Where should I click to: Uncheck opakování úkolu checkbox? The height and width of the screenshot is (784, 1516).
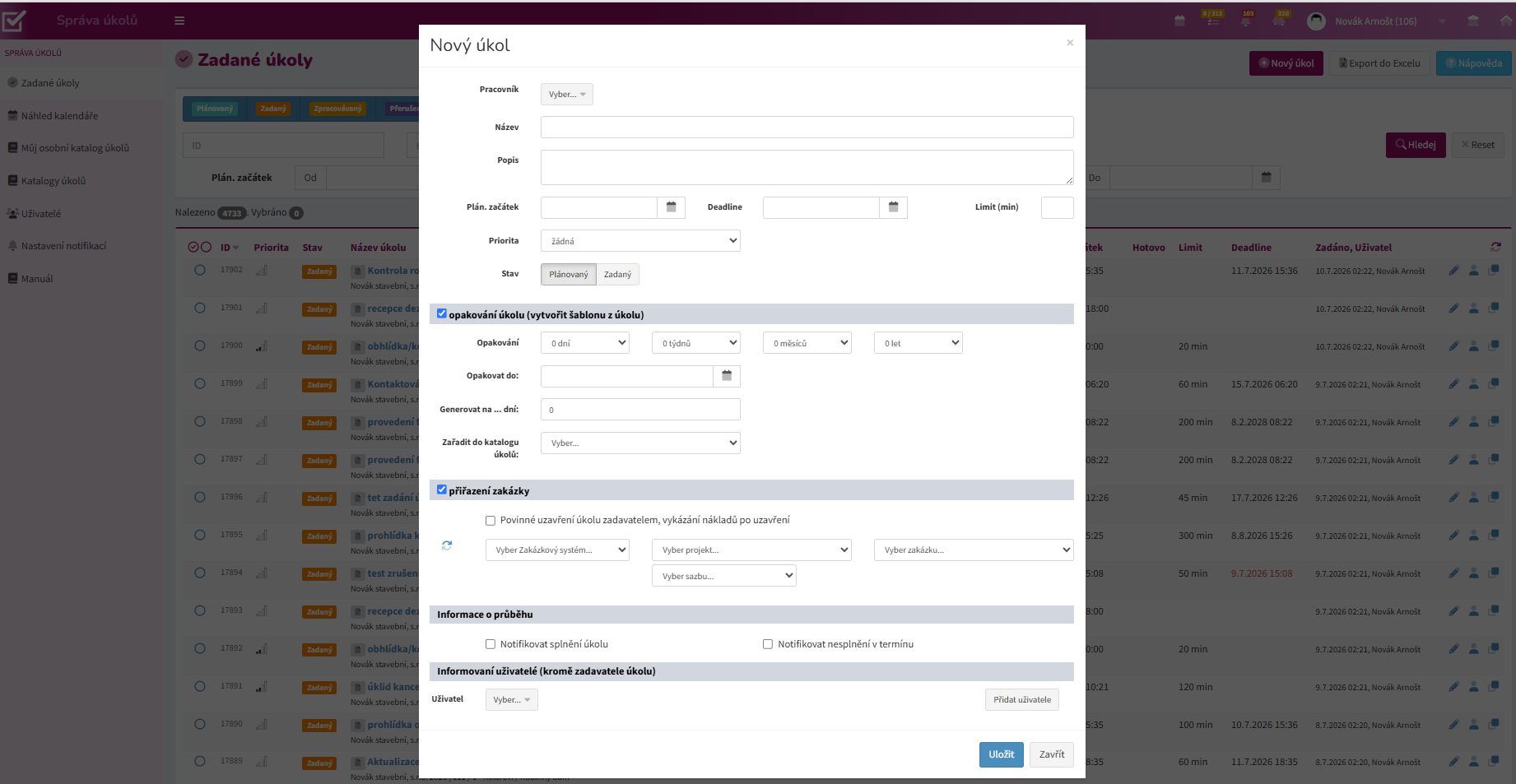click(x=442, y=313)
